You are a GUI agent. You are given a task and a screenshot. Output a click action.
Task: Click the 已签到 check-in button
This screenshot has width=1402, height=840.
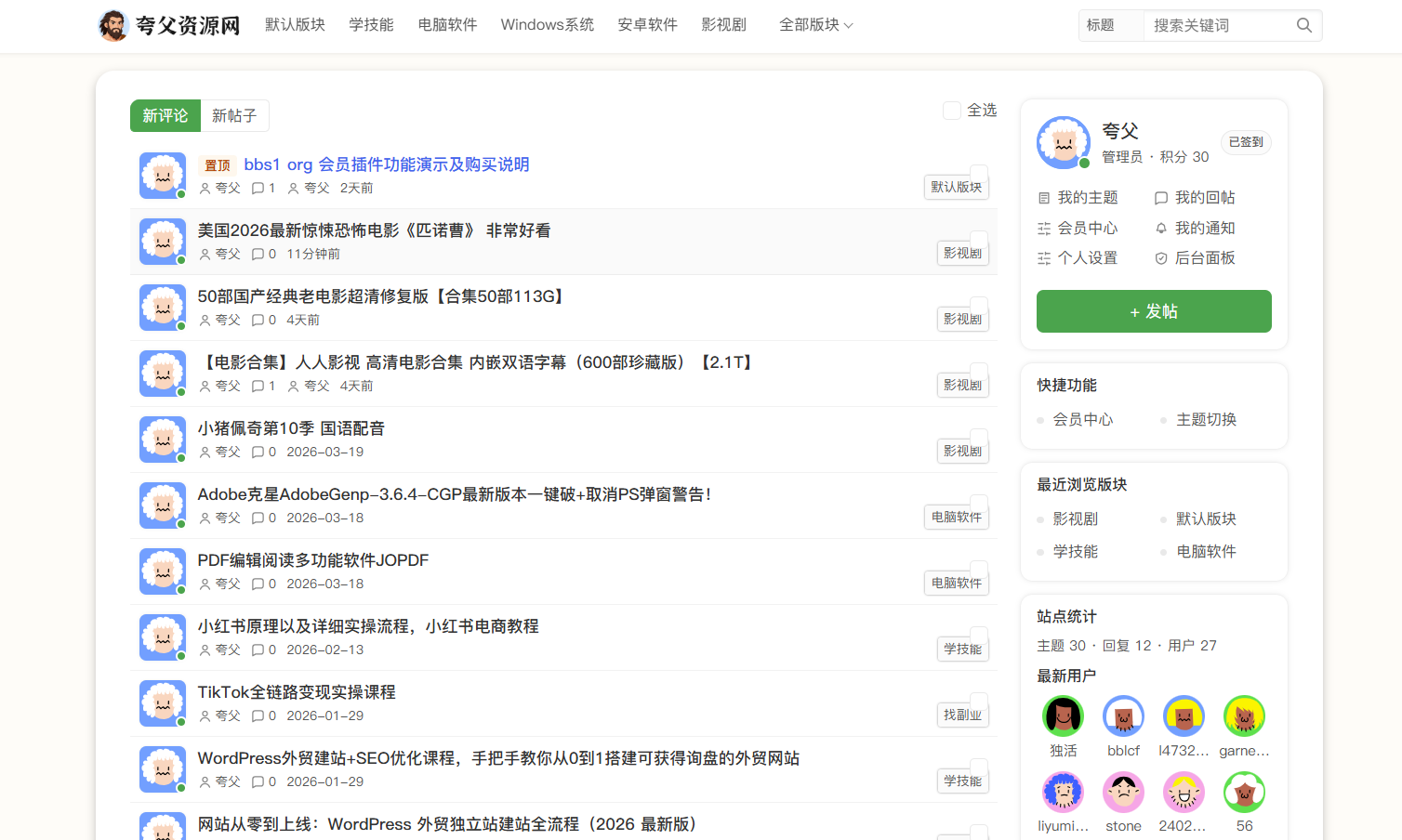coord(1246,142)
